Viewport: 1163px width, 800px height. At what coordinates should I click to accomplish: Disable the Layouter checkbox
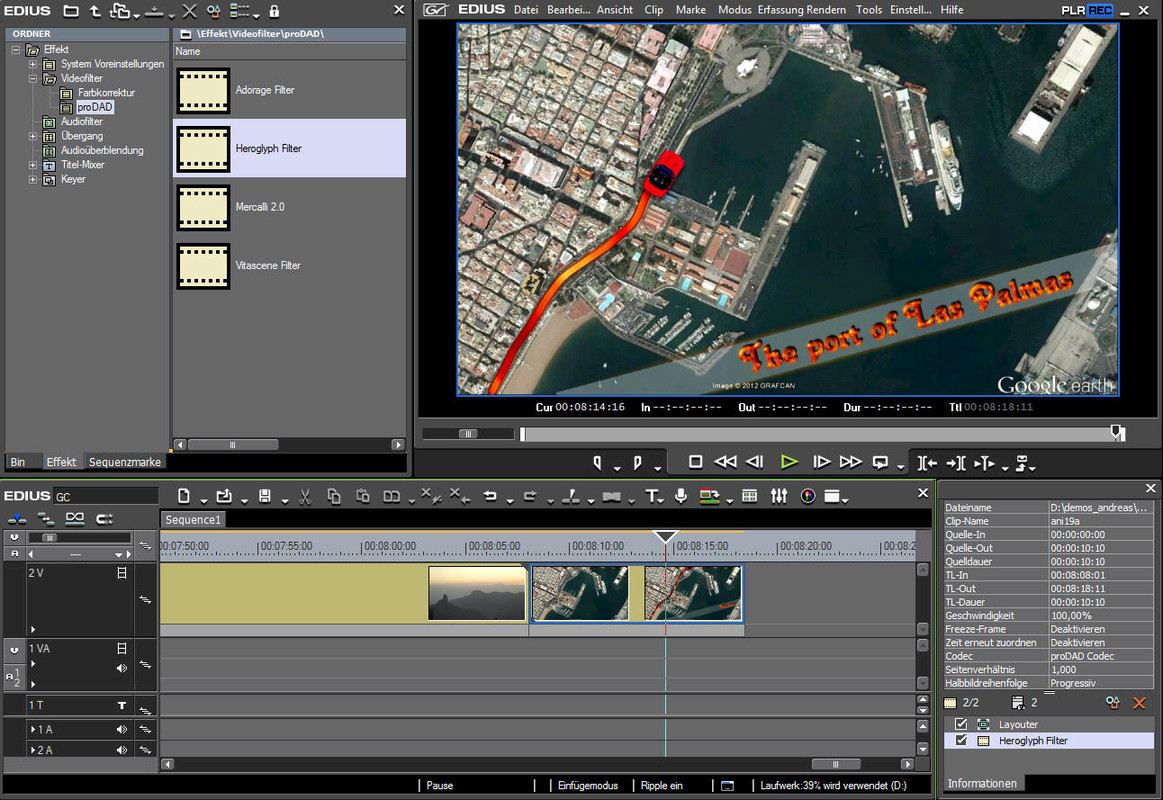point(961,724)
